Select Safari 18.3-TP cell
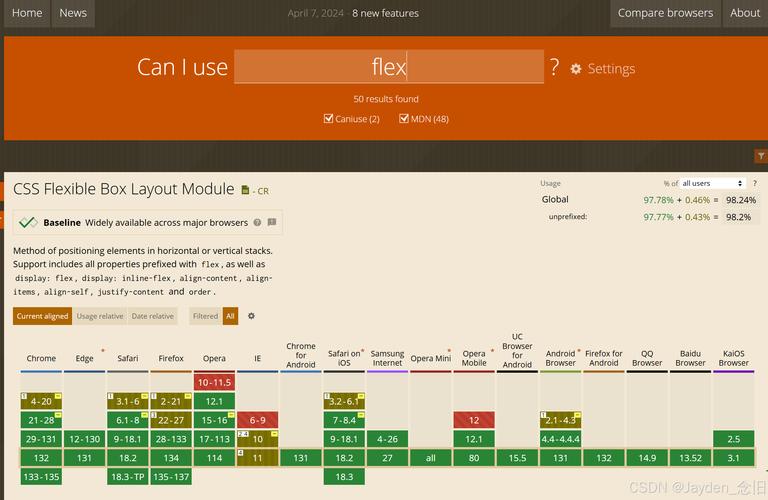 [x=128, y=476]
